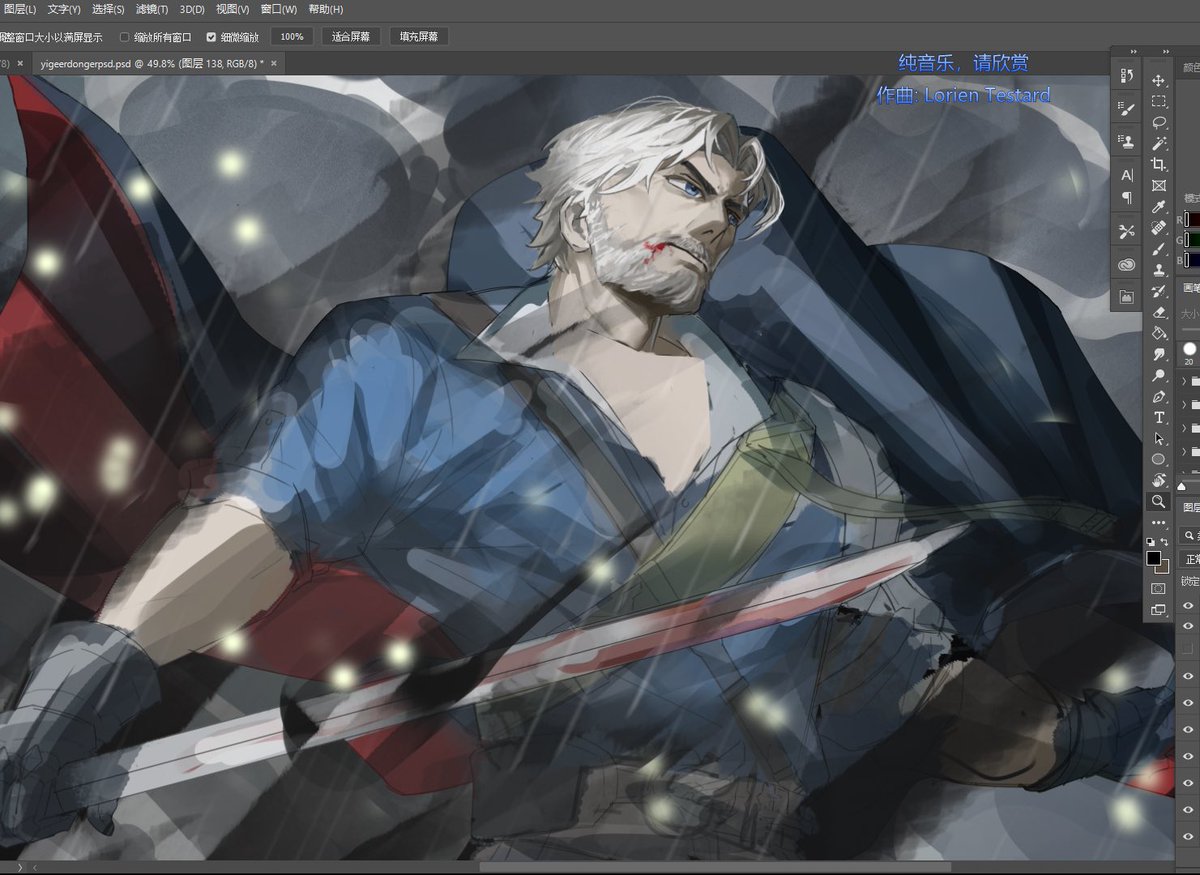Toggle Quick Mask mode
The height and width of the screenshot is (875, 1200).
pyautogui.click(x=1159, y=588)
